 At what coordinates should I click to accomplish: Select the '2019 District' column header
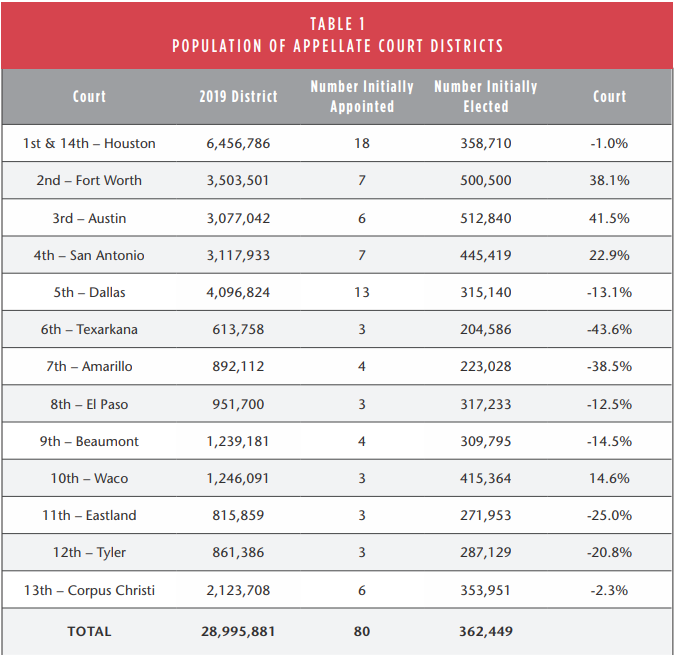[x=238, y=97]
